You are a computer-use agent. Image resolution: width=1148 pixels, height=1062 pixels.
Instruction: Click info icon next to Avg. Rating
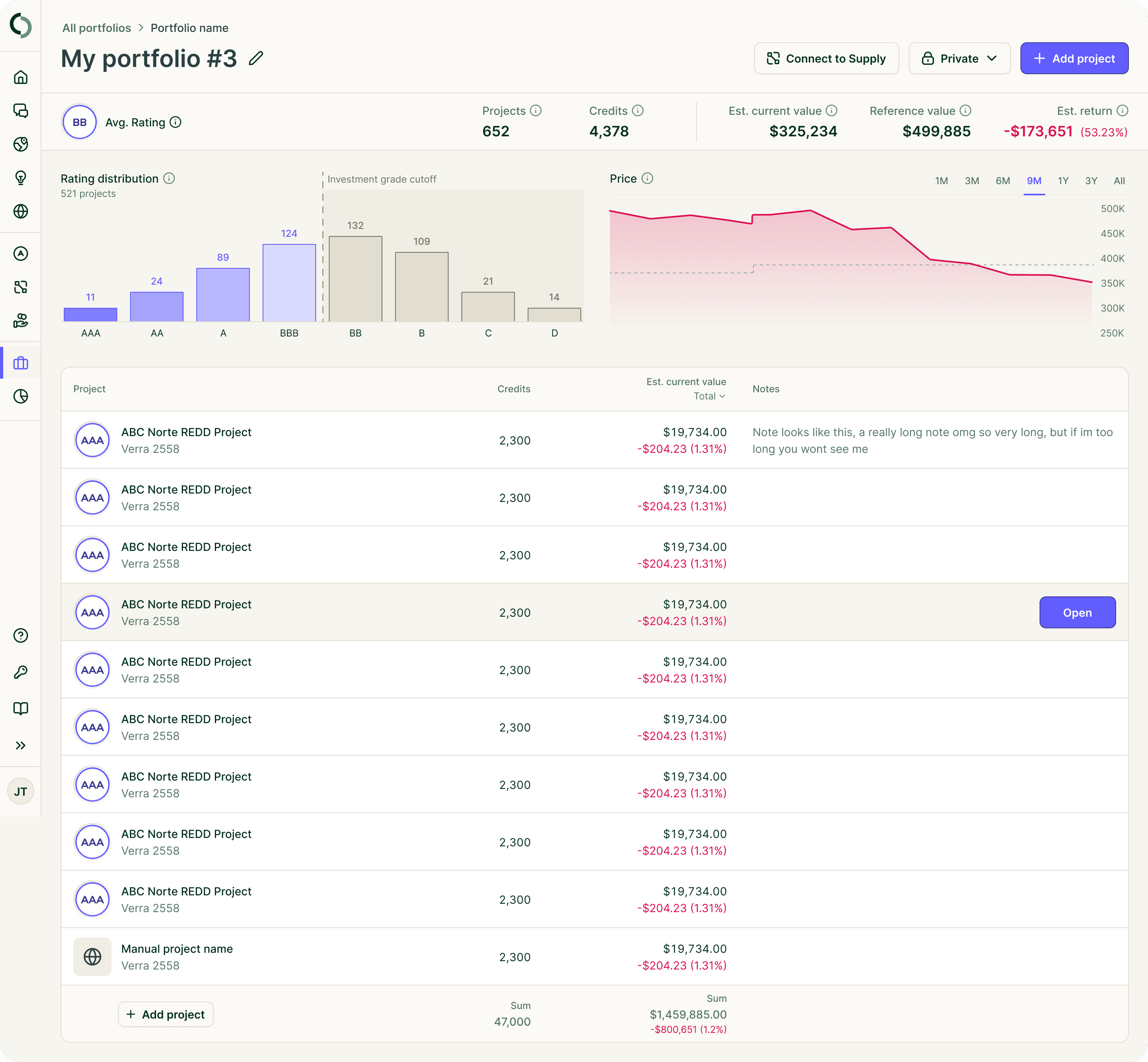(x=176, y=122)
